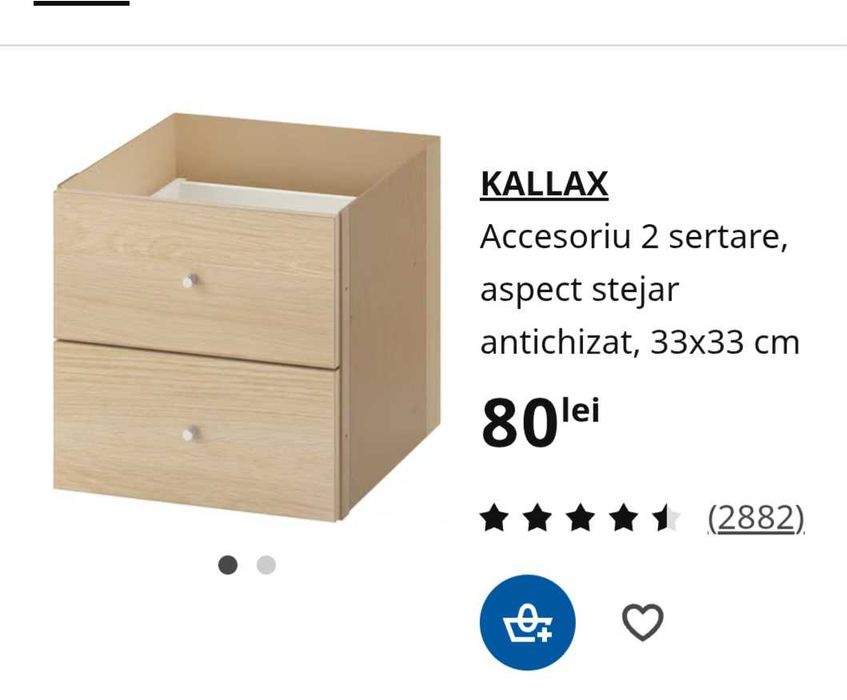This screenshot has height=700, width=847.
Task: Switch to second image via the light-gray dot
Action: point(266,565)
